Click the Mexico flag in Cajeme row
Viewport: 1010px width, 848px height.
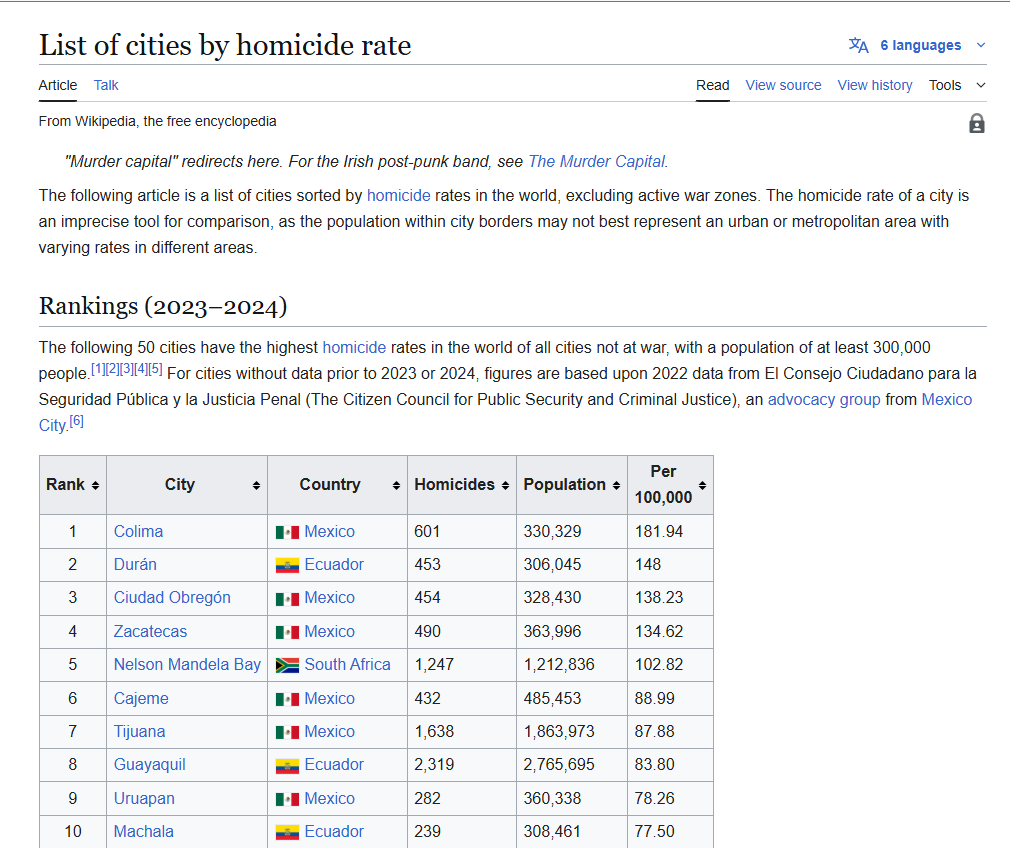point(287,699)
